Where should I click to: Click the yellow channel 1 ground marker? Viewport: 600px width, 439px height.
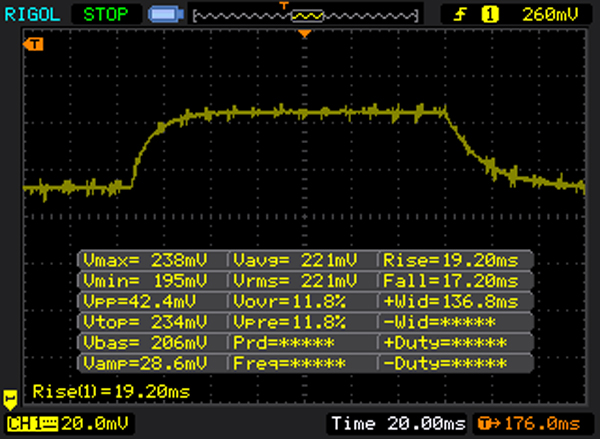10,396
